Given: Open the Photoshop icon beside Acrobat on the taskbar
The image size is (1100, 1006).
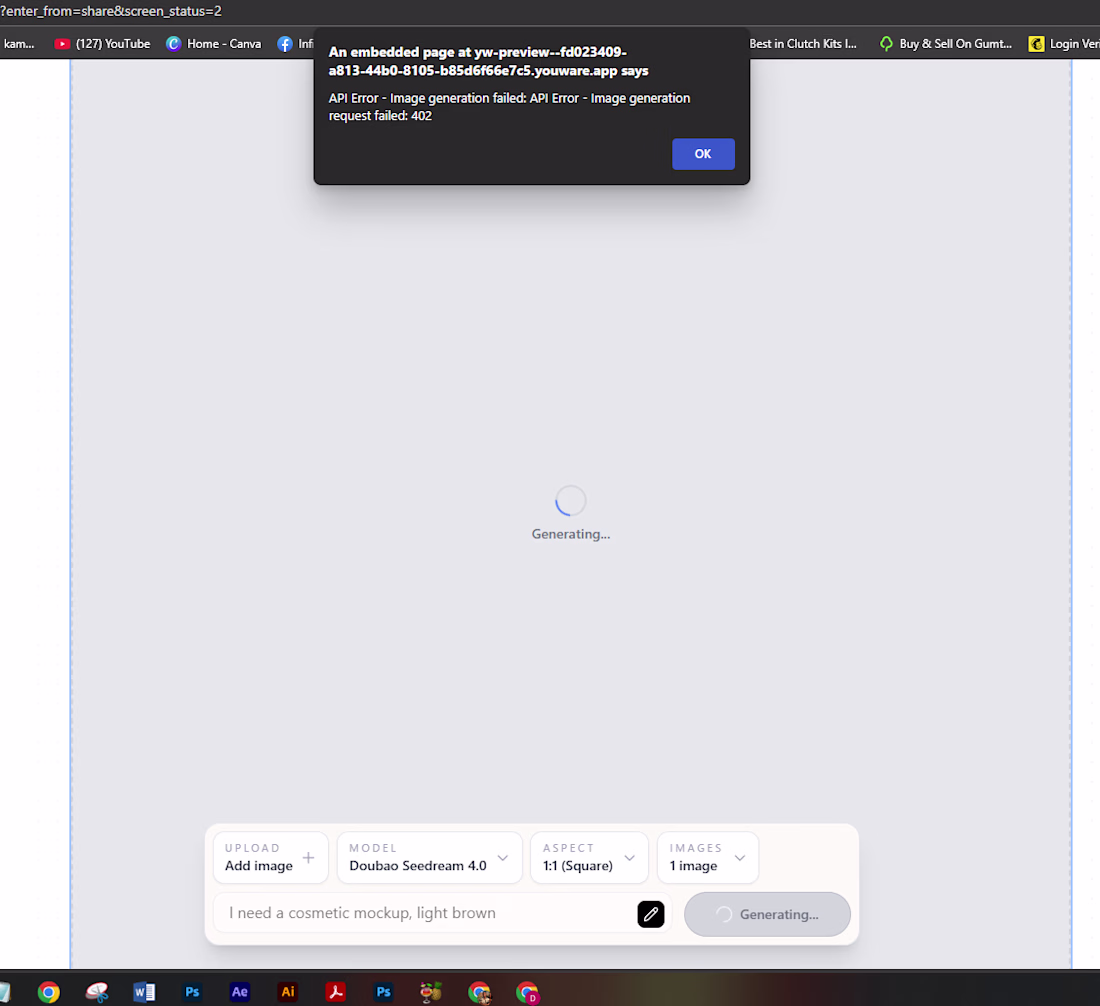Looking at the screenshot, I should pyautogui.click(x=383, y=992).
